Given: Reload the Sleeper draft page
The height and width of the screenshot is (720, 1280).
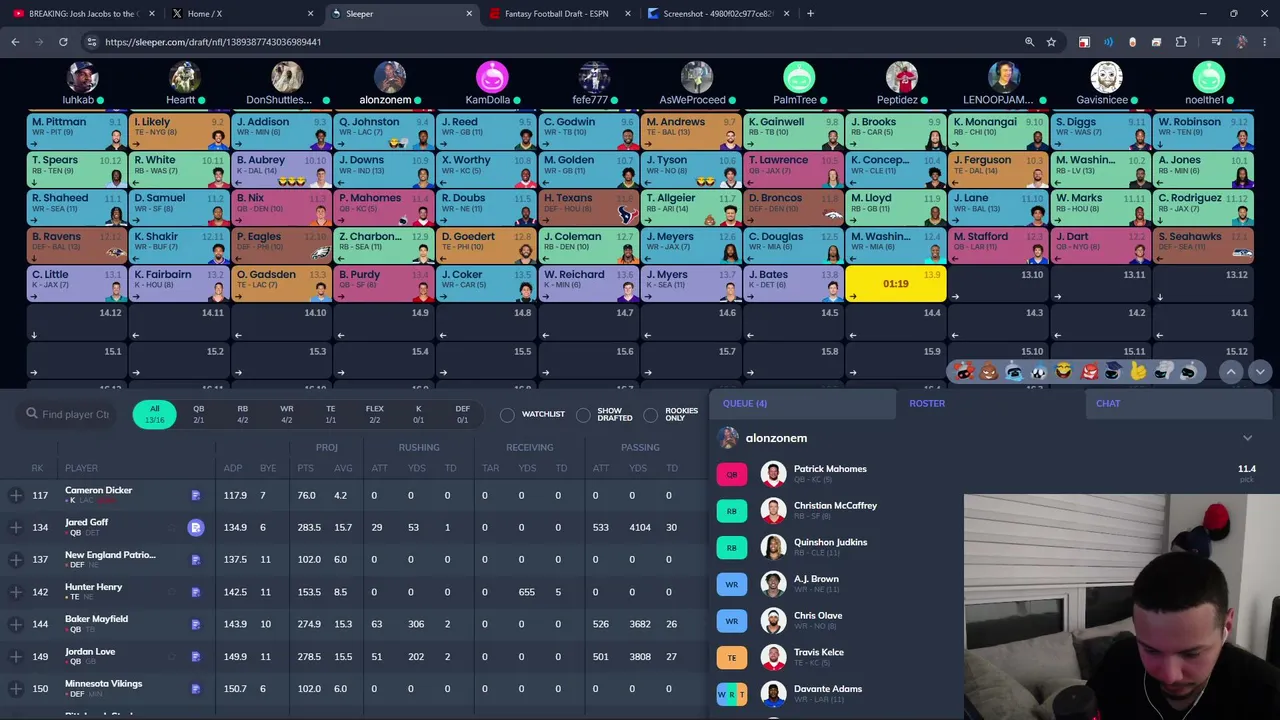Looking at the screenshot, I should coord(63,42).
